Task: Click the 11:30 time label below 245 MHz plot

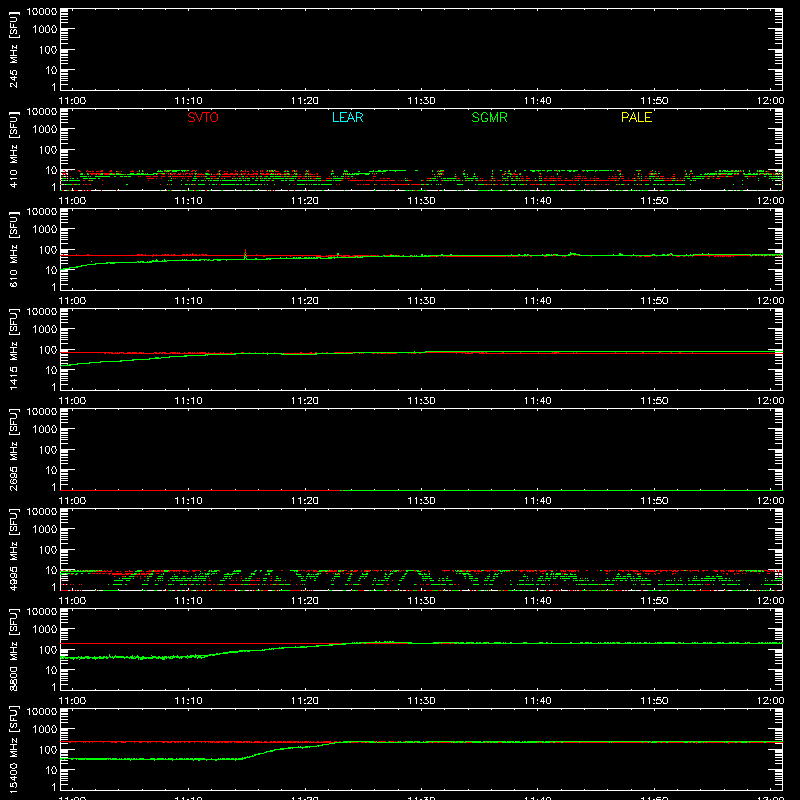Action: tap(421, 101)
